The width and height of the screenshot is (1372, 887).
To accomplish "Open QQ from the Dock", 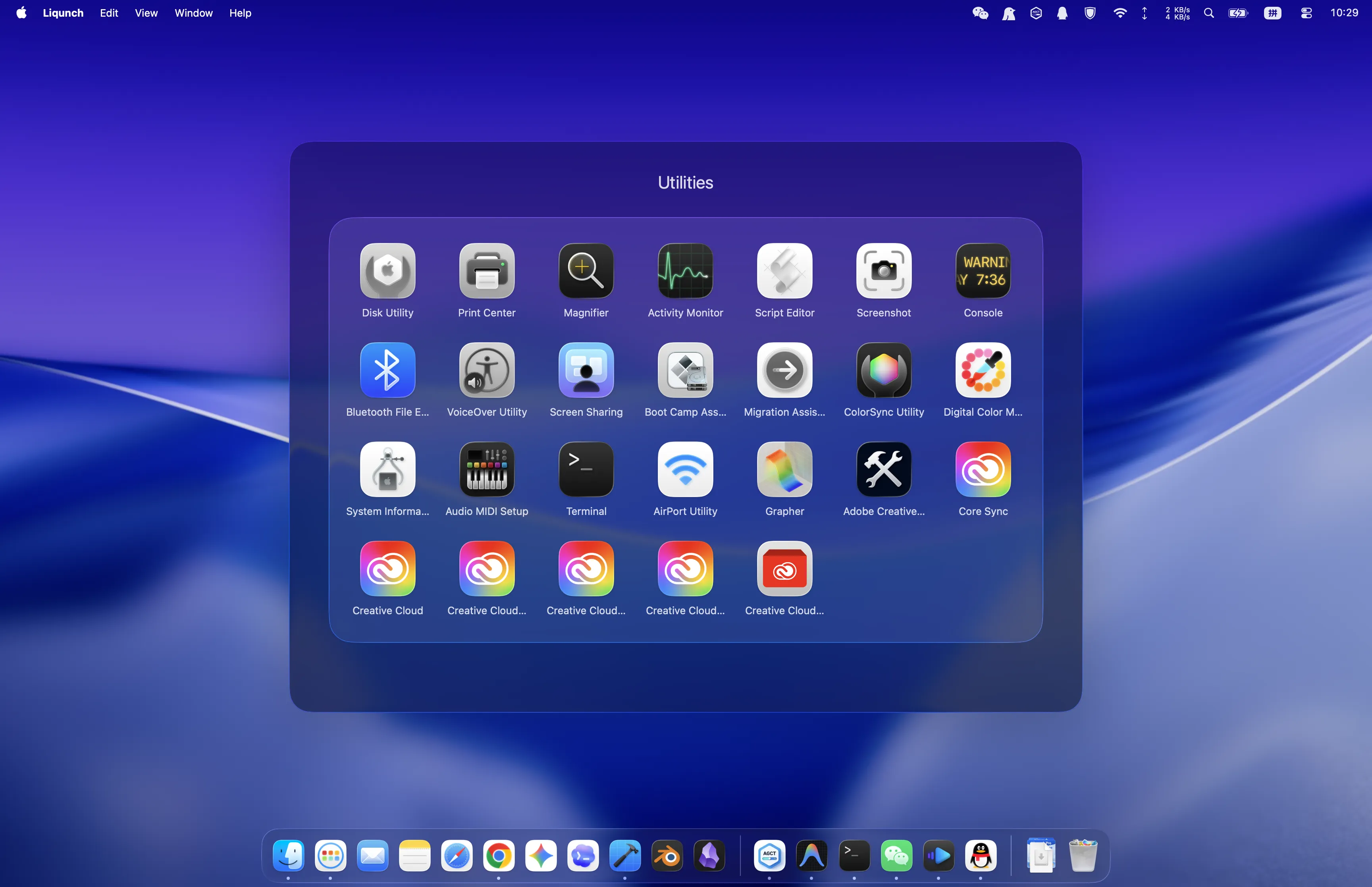I will tap(981, 855).
